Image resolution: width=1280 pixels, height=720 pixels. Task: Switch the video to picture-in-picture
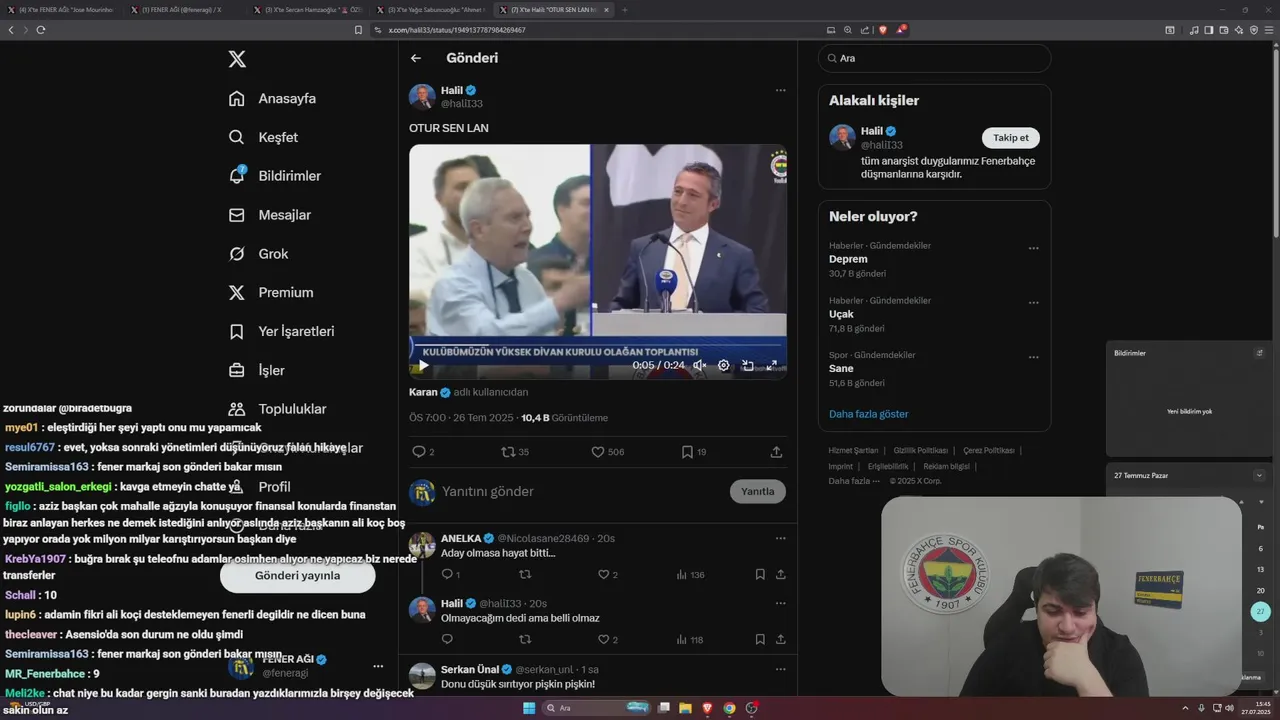pyautogui.click(x=748, y=366)
